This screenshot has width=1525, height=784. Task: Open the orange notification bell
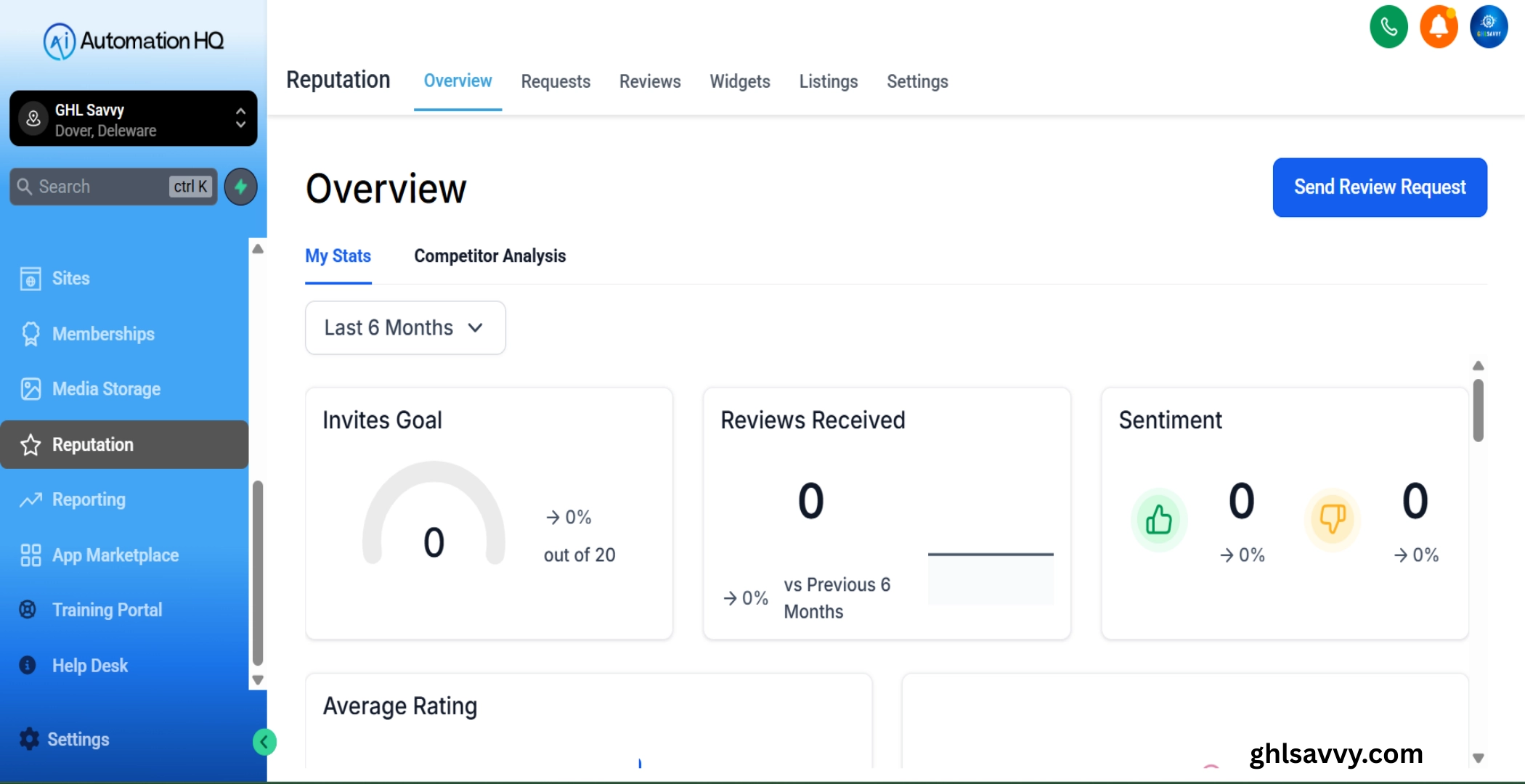point(1438,28)
